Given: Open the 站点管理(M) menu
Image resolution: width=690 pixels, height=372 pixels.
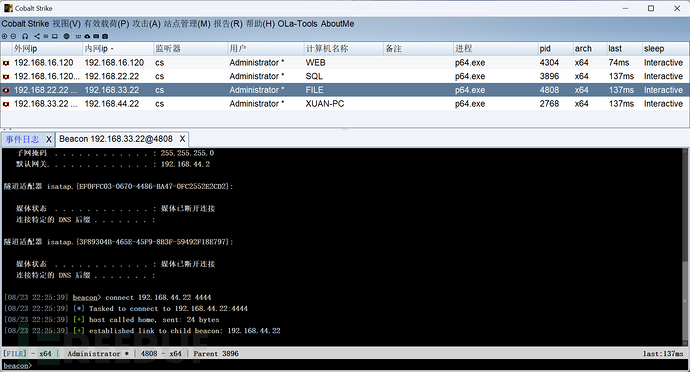Looking at the screenshot, I should pos(187,24).
